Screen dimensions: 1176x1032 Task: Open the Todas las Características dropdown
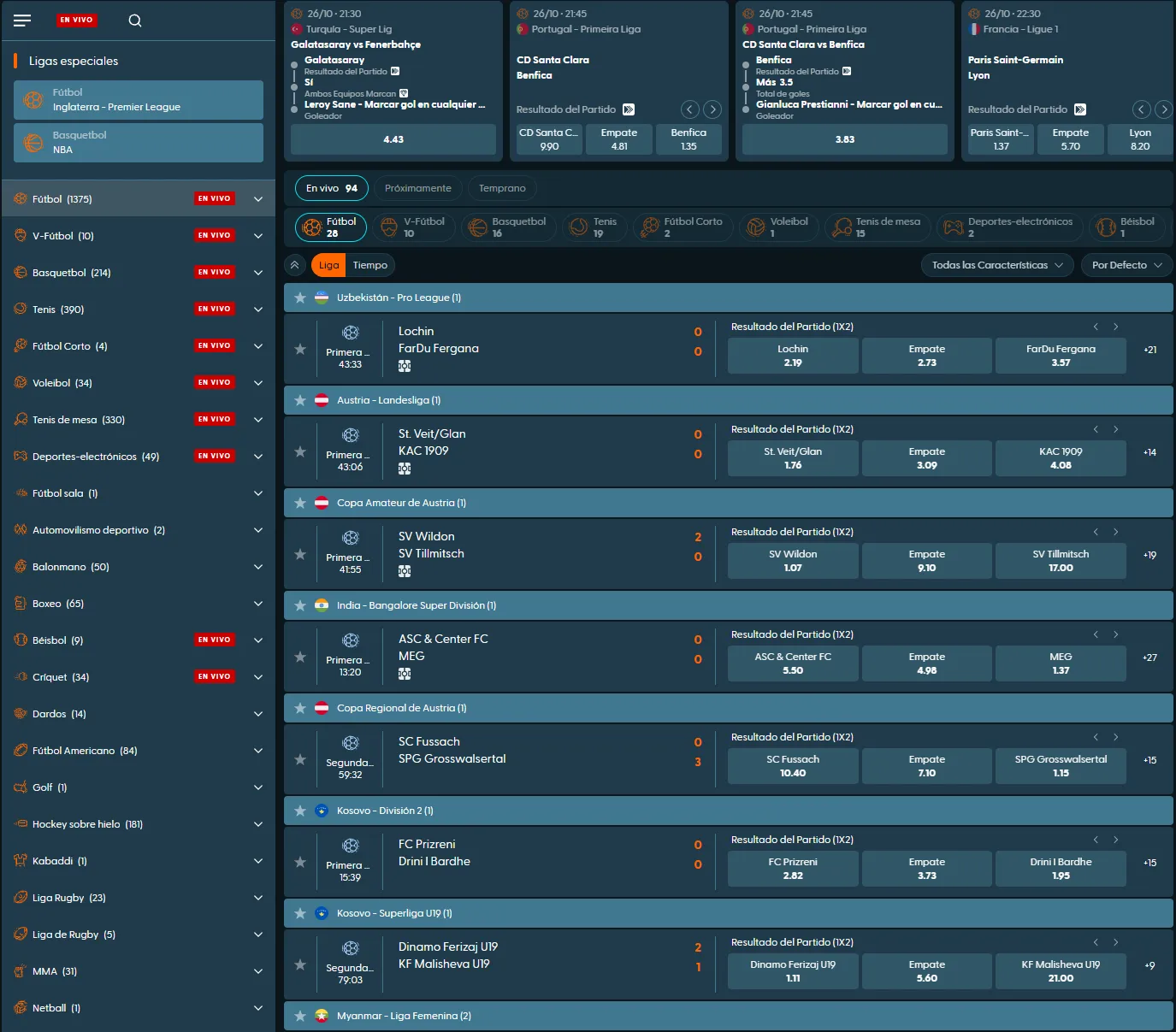(x=997, y=265)
